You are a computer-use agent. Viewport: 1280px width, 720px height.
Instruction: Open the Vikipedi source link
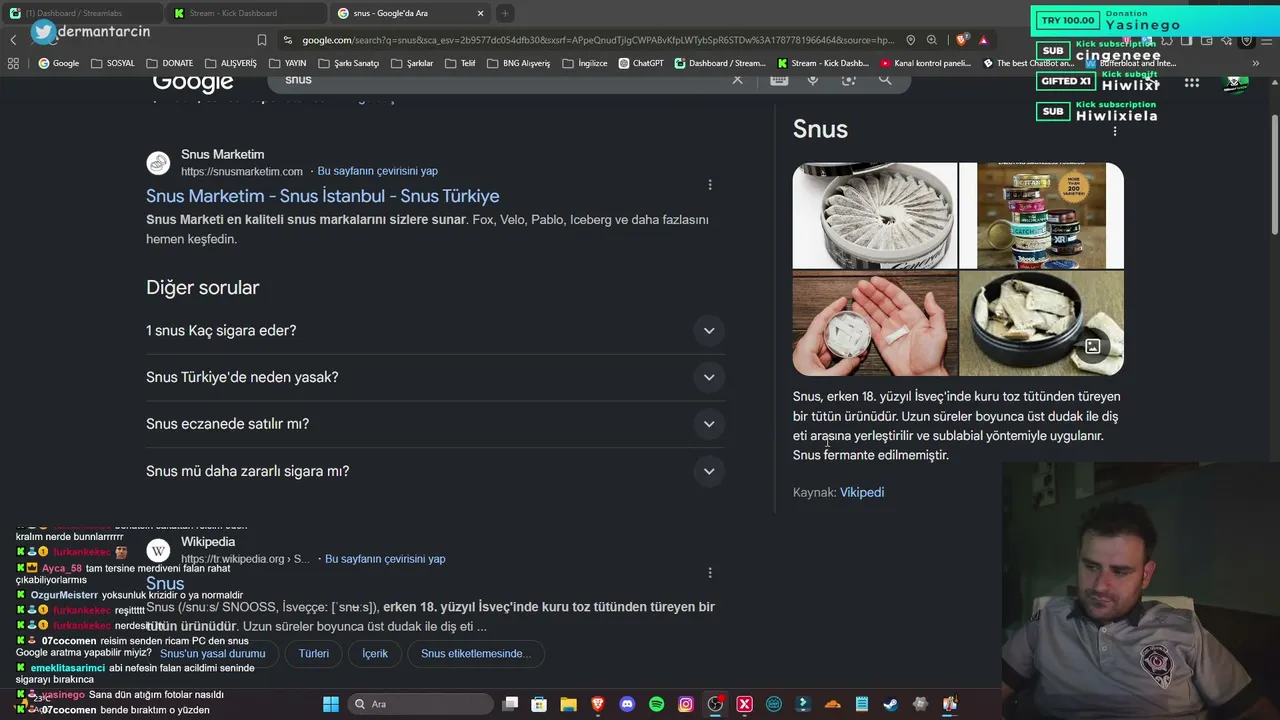(x=862, y=492)
